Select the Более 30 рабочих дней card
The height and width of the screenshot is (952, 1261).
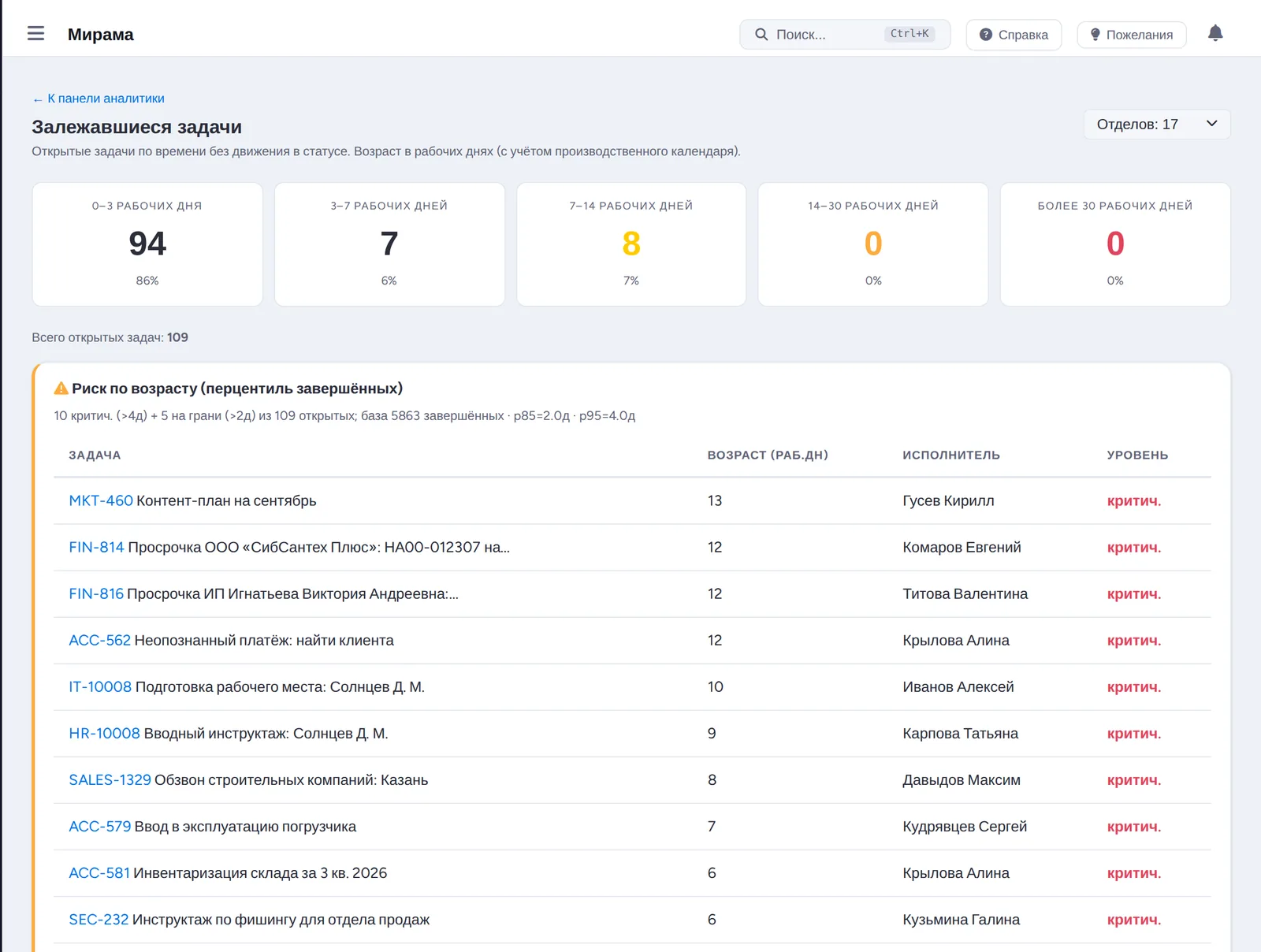click(1115, 244)
